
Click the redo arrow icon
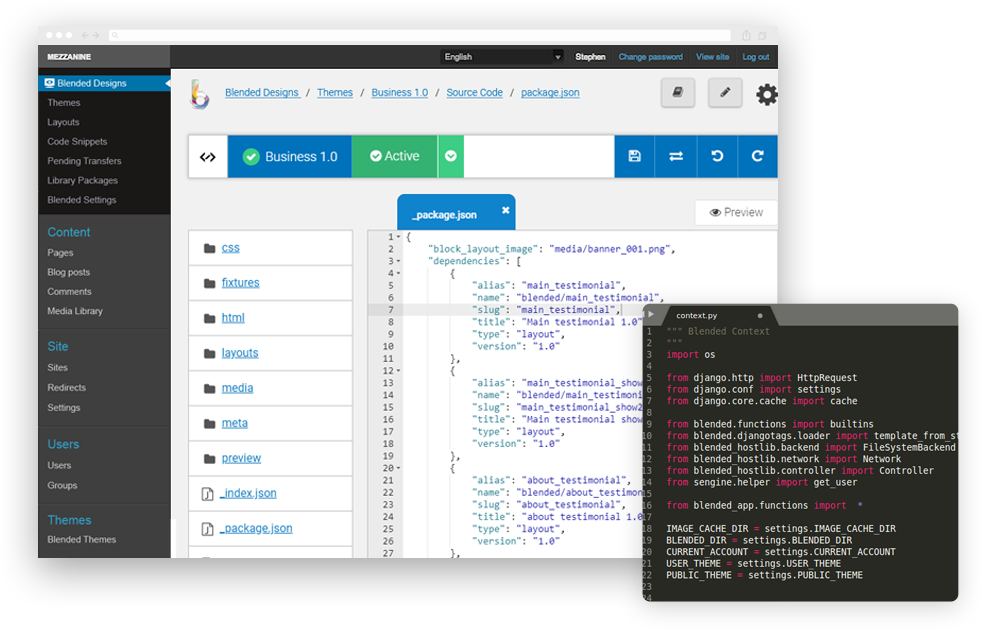[x=757, y=156]
